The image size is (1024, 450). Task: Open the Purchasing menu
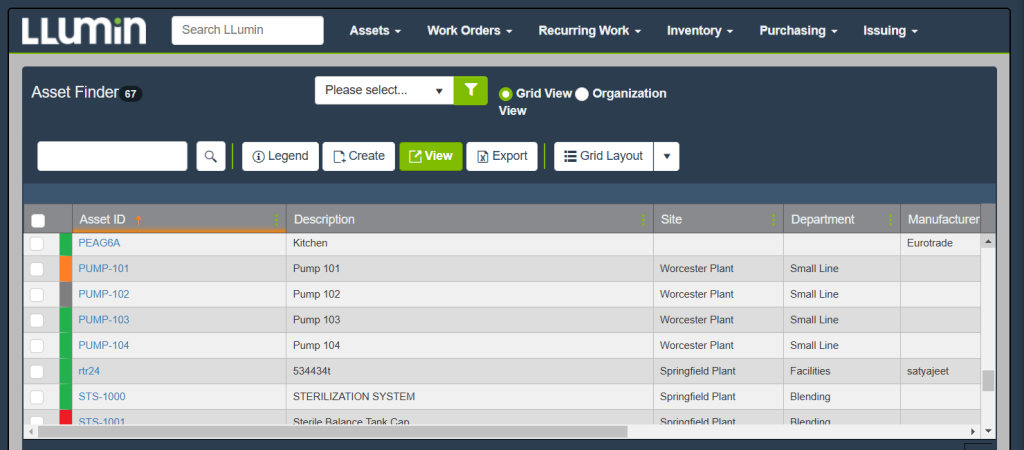798,31
